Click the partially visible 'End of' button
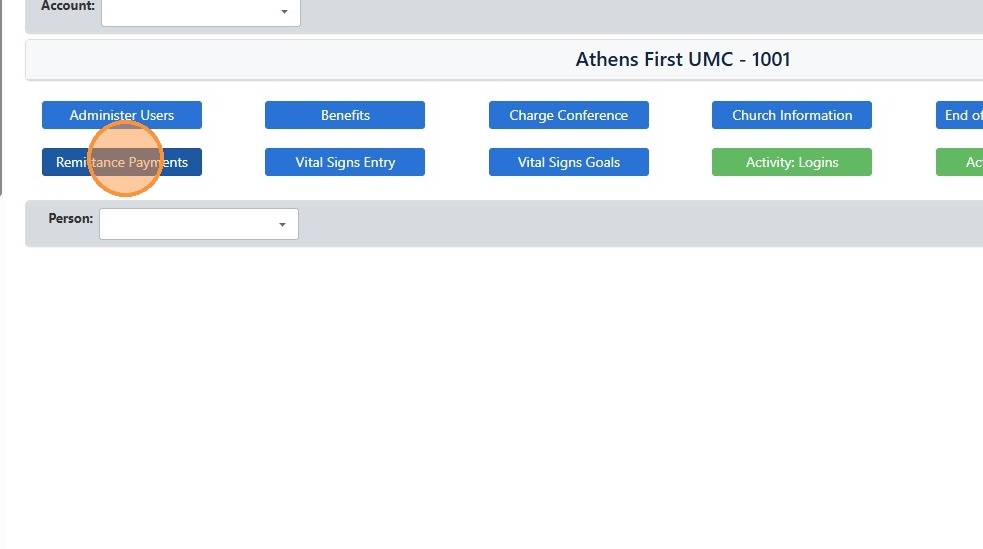Viewport: 983px width, 549px height. point(960,115)
